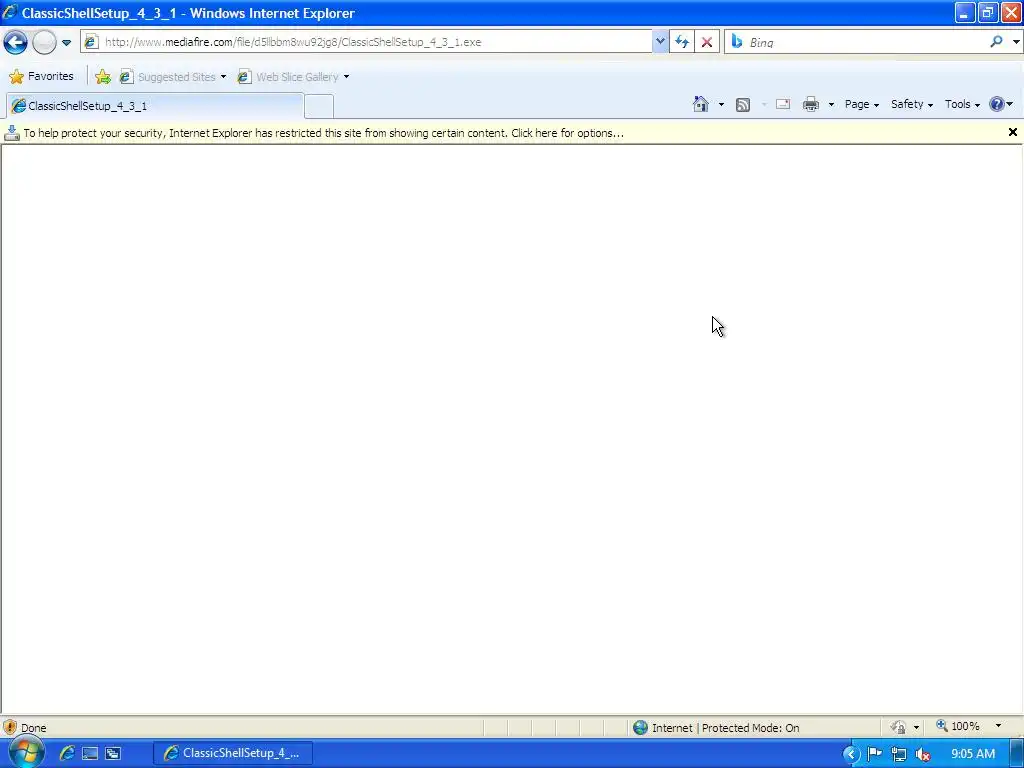This screenshot has width=1024, height=768.
Task: Click the 100% zoom level button
Action: (958, 726)
